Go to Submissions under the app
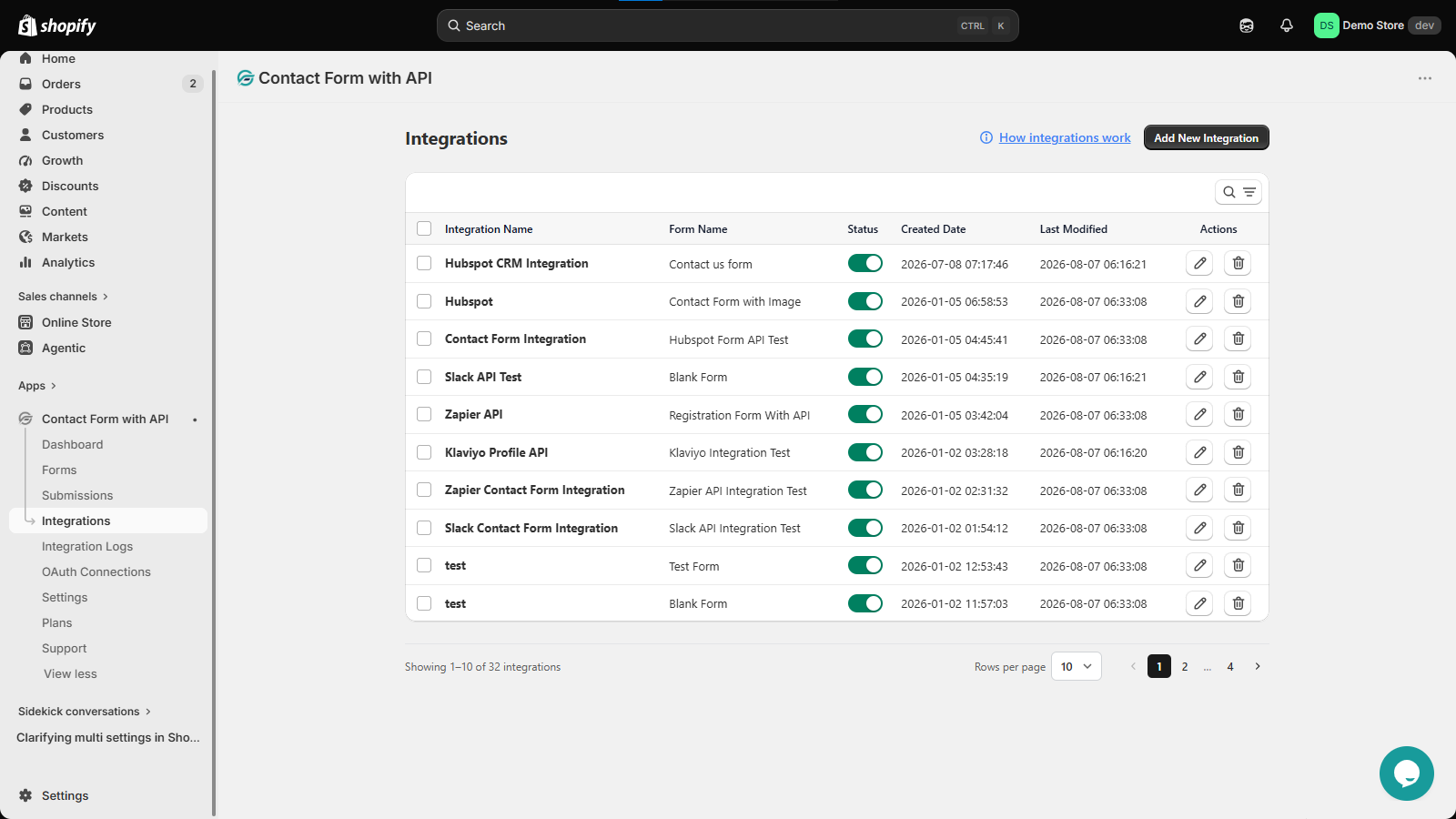 (x=77, y=496)
